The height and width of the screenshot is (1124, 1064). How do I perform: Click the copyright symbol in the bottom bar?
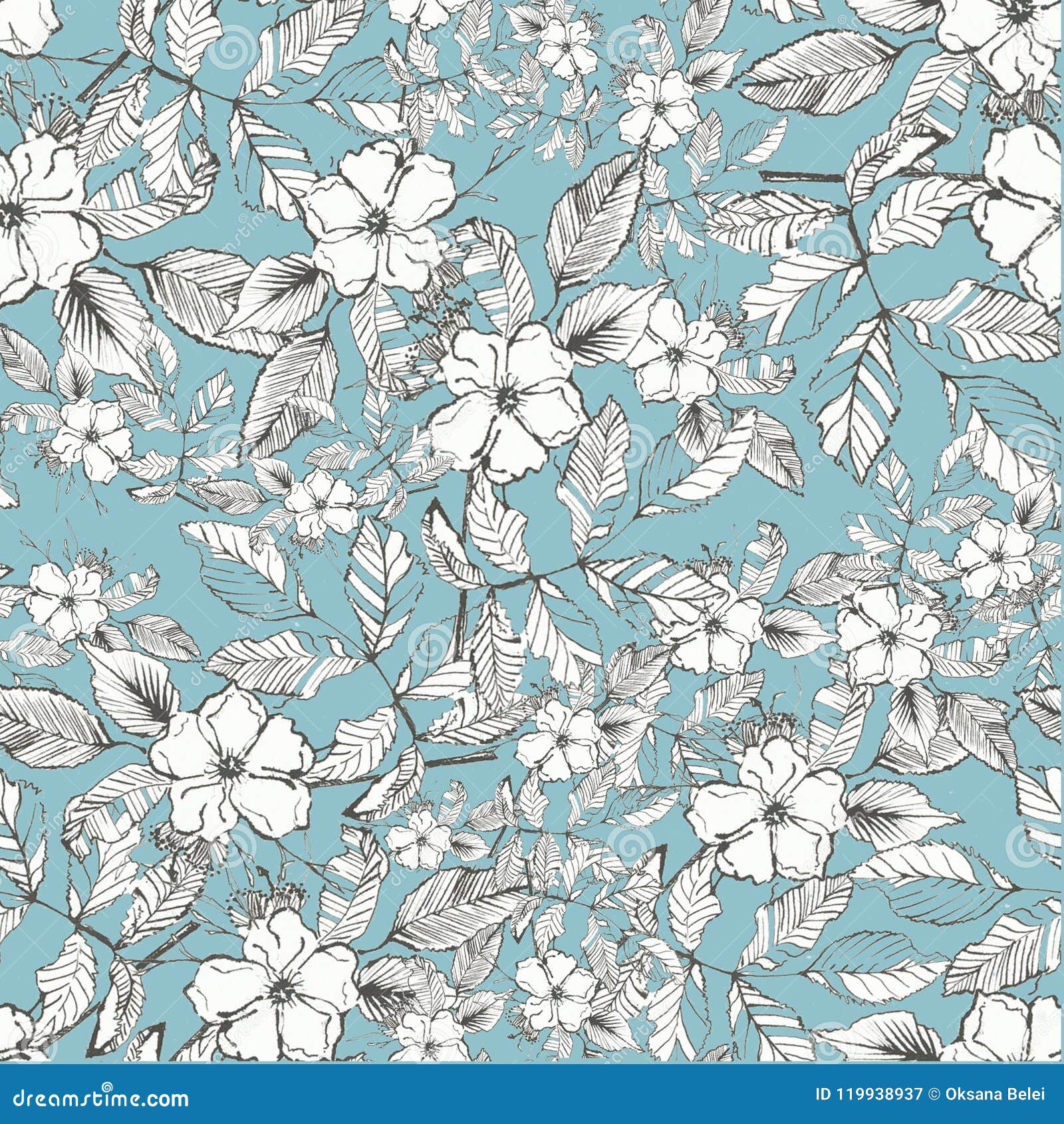pos(934,1093)
